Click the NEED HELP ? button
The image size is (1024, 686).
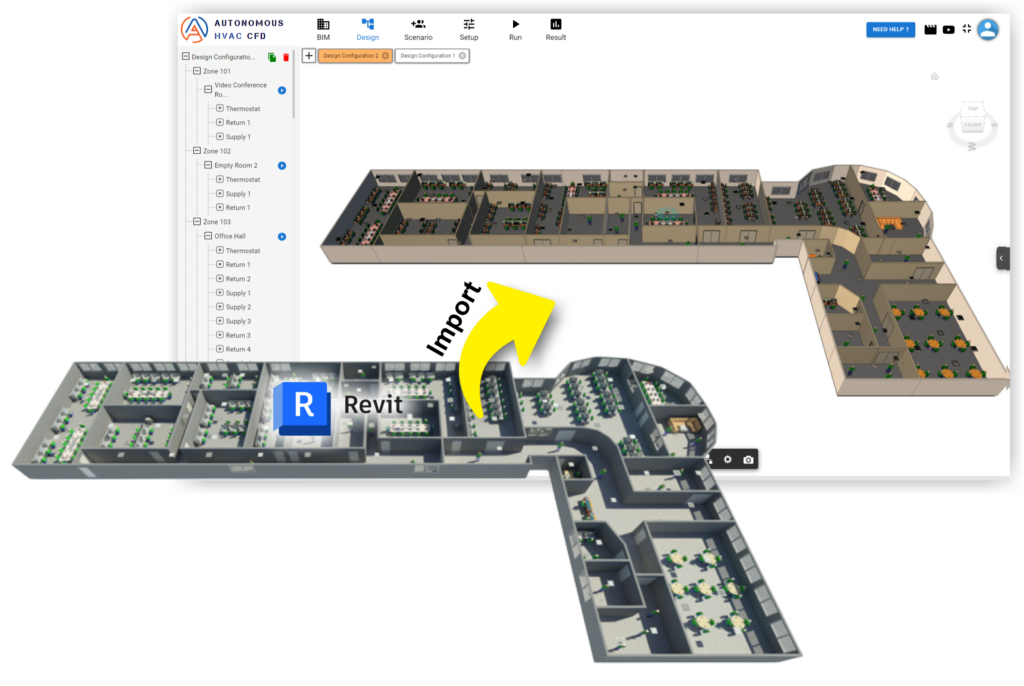click(890, 30)
